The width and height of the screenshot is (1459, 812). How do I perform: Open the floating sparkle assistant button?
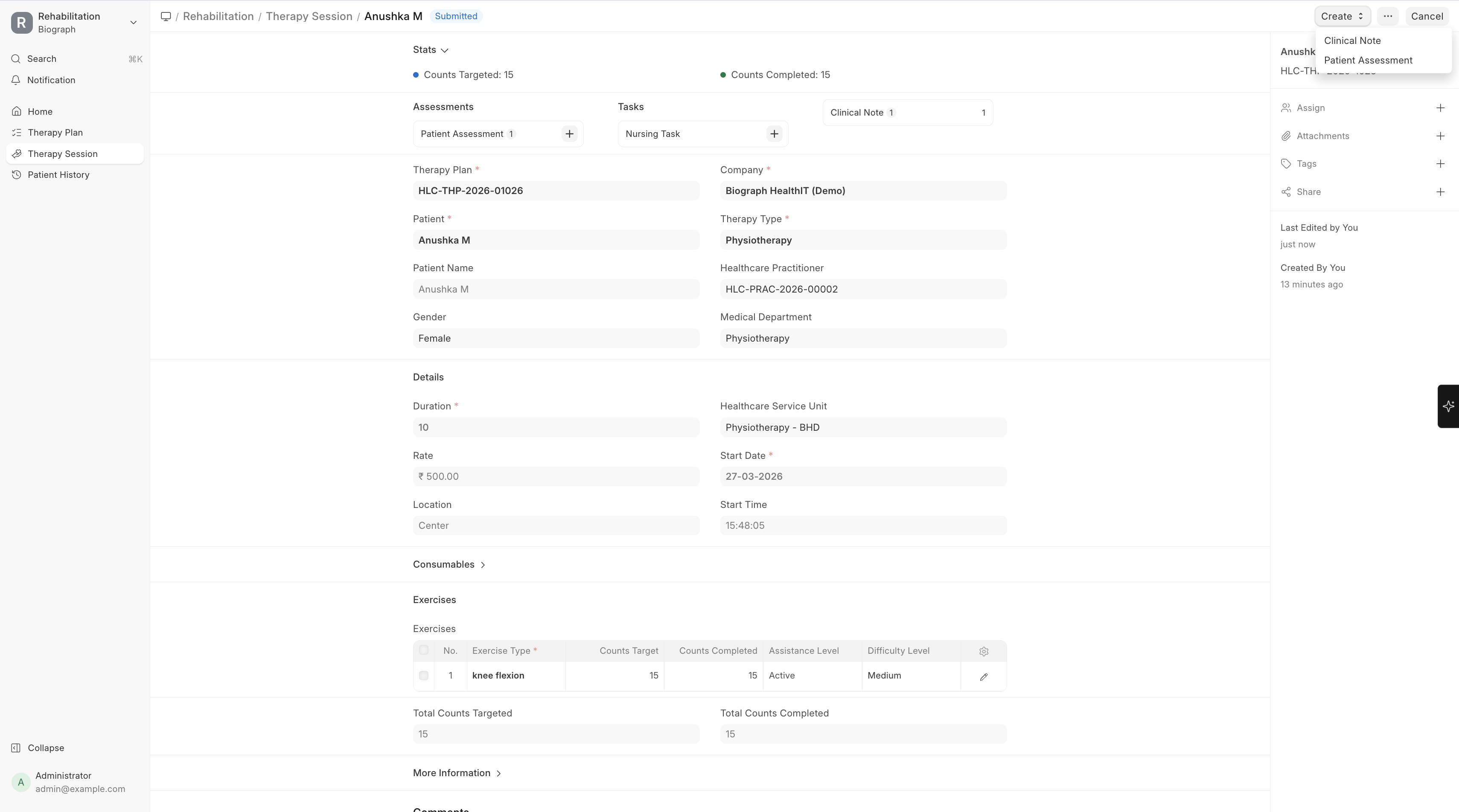1448,406
